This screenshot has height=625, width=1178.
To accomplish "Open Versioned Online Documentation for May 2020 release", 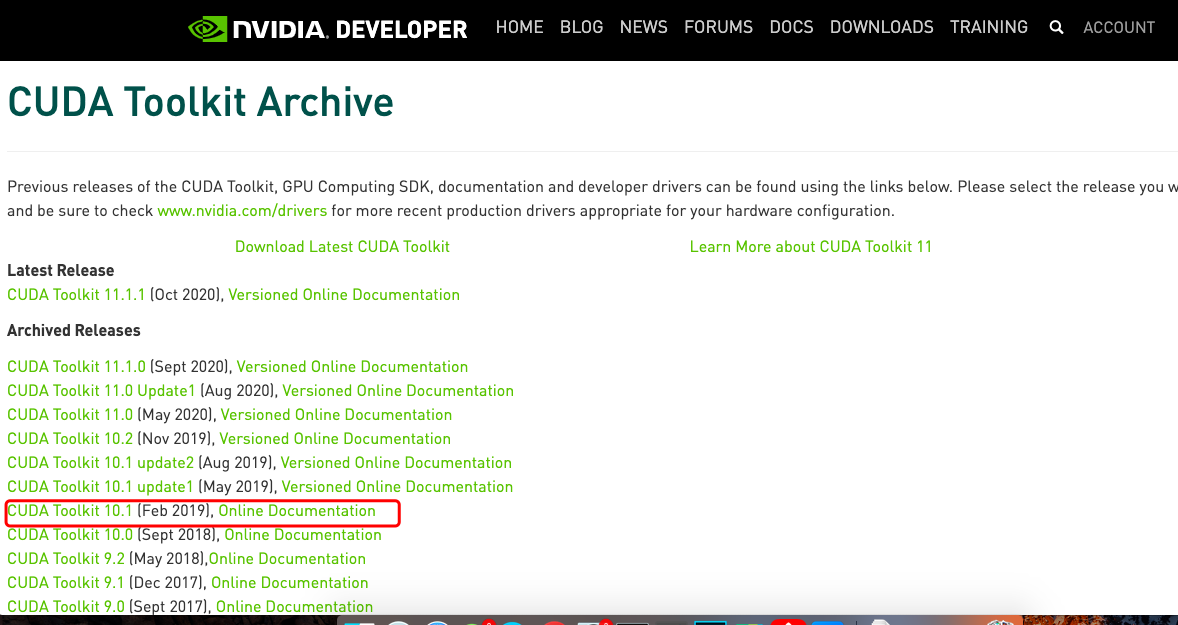I will pyautogui.click(x=337, y=415).
